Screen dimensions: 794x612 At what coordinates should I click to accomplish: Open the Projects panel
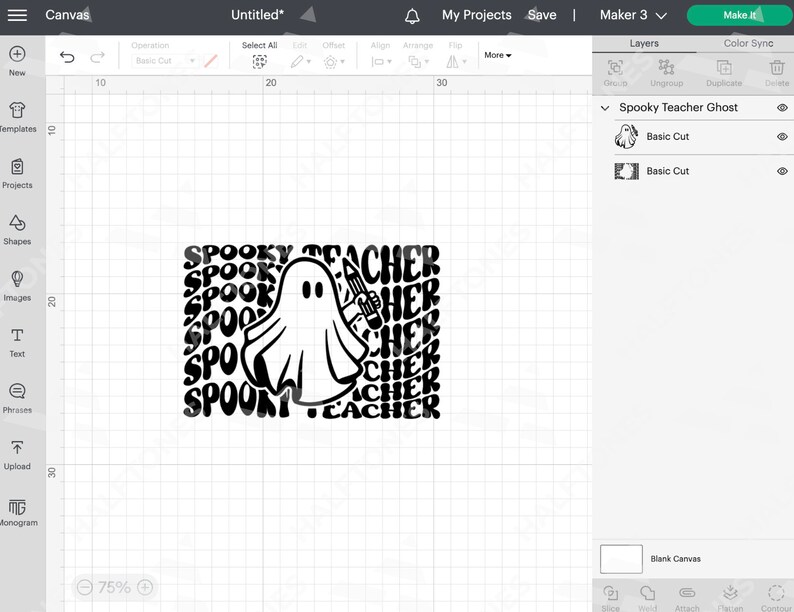(x=17, y=173)
